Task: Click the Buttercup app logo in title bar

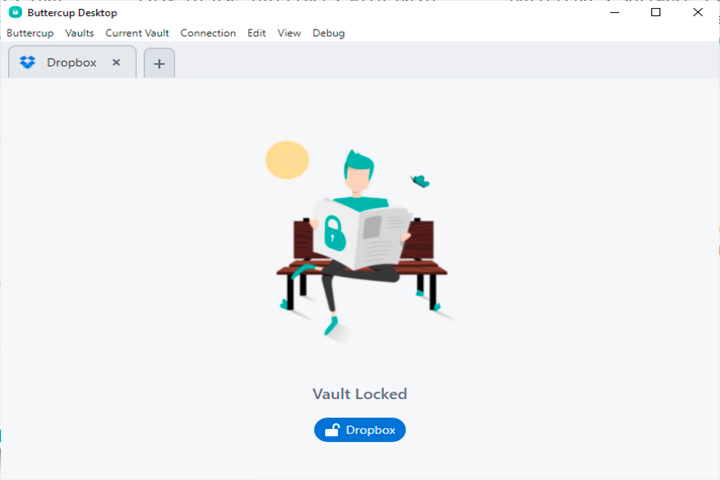Action: pos(15,12)
